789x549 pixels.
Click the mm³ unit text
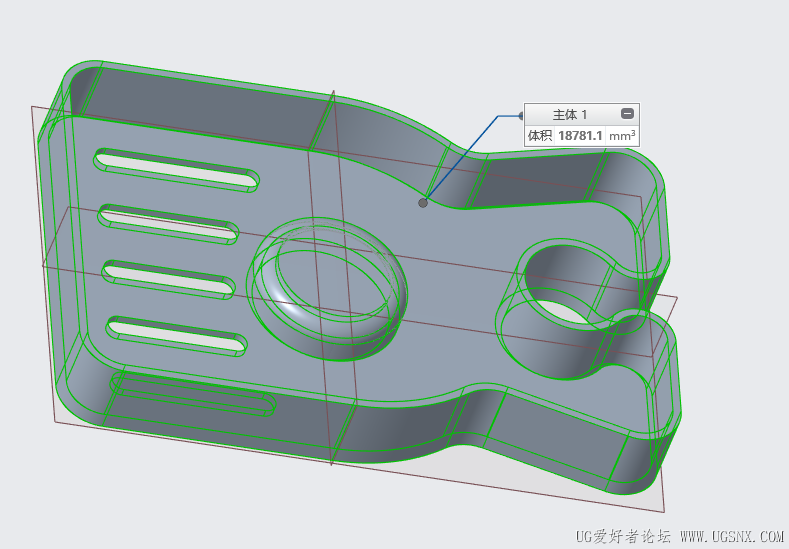pos(622,135)
